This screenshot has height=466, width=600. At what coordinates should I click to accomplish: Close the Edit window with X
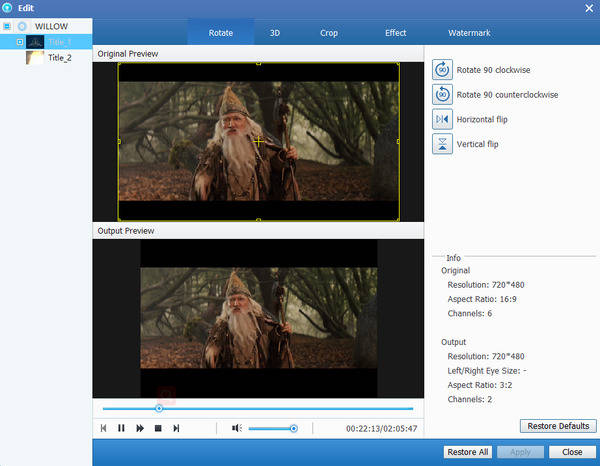pos(589,8)
